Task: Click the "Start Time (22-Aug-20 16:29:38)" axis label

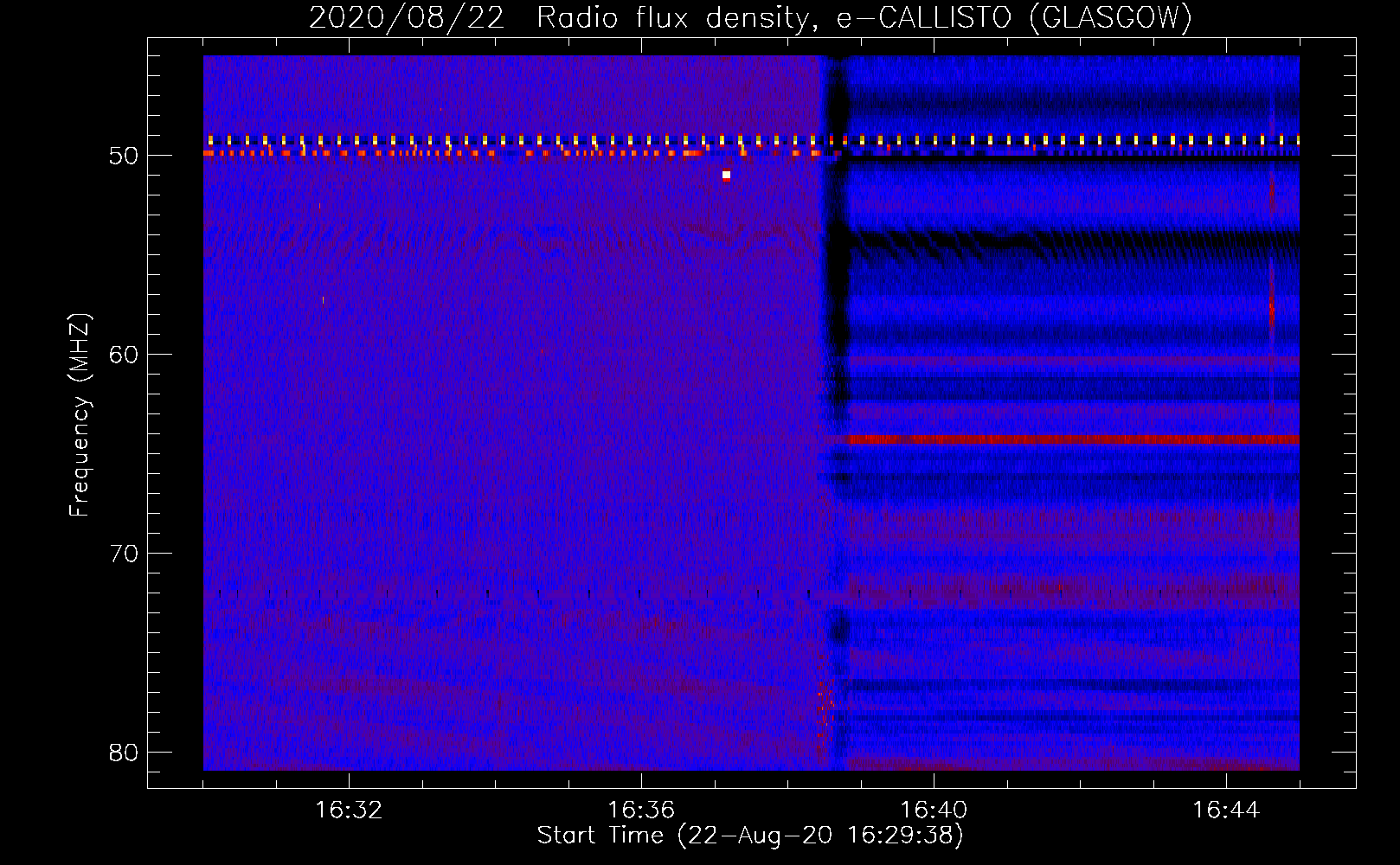Action: pos(750,836)
